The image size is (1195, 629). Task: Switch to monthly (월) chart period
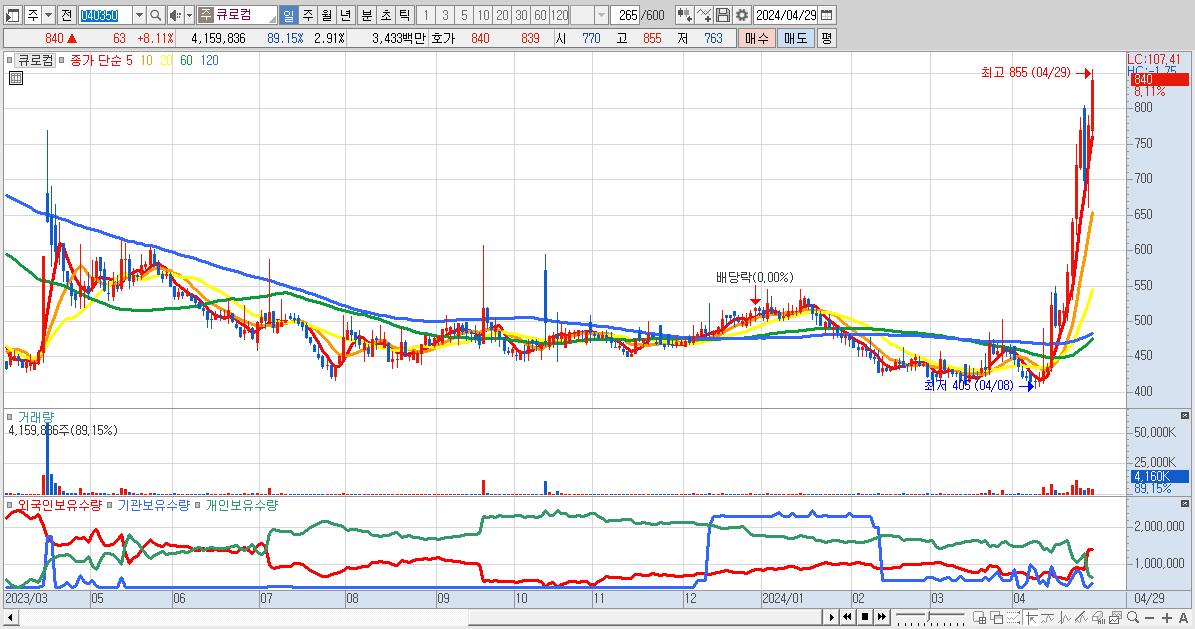(x=326, y=15)
